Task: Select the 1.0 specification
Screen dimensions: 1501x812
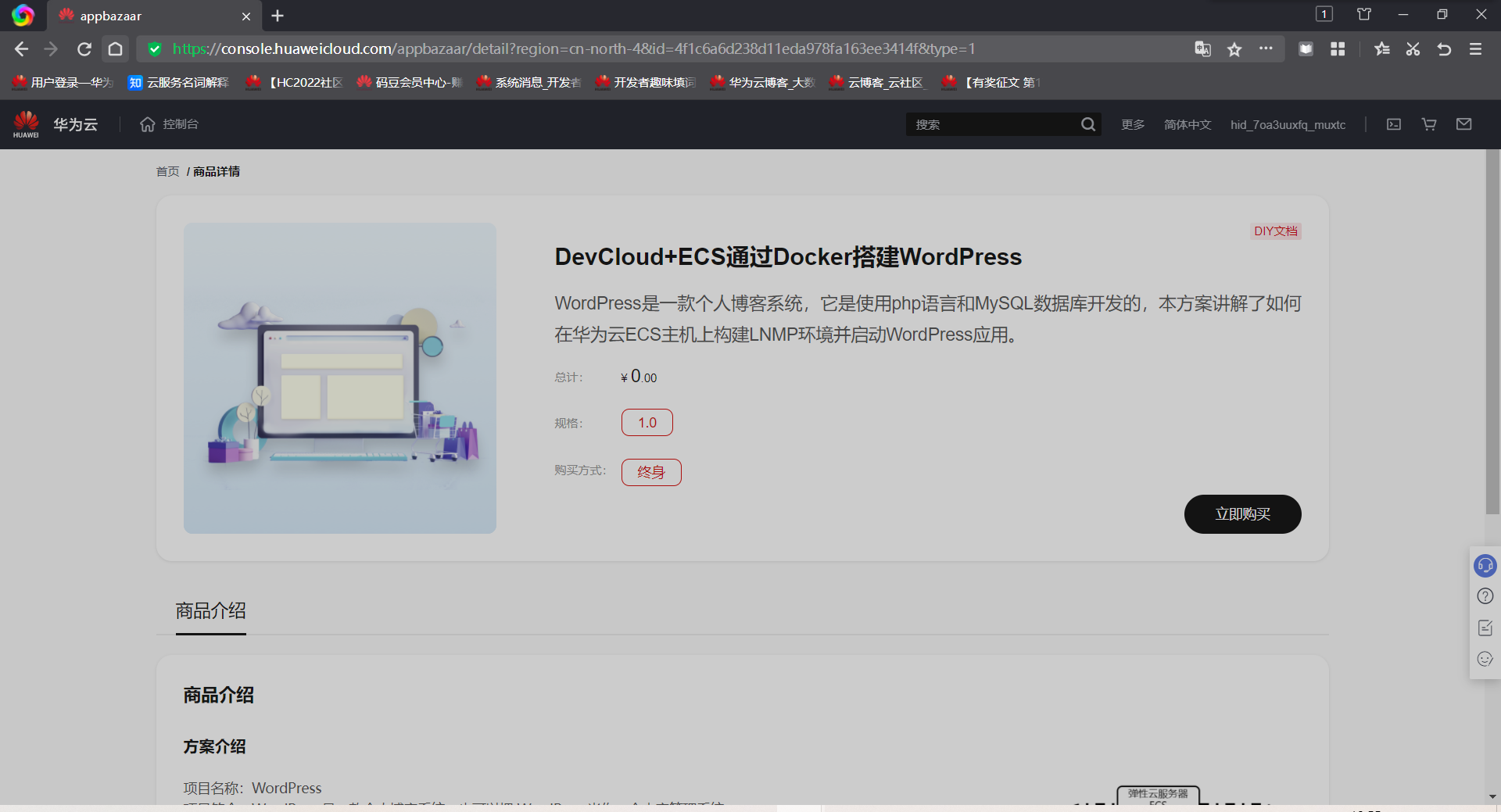Action: pos(647,423)
